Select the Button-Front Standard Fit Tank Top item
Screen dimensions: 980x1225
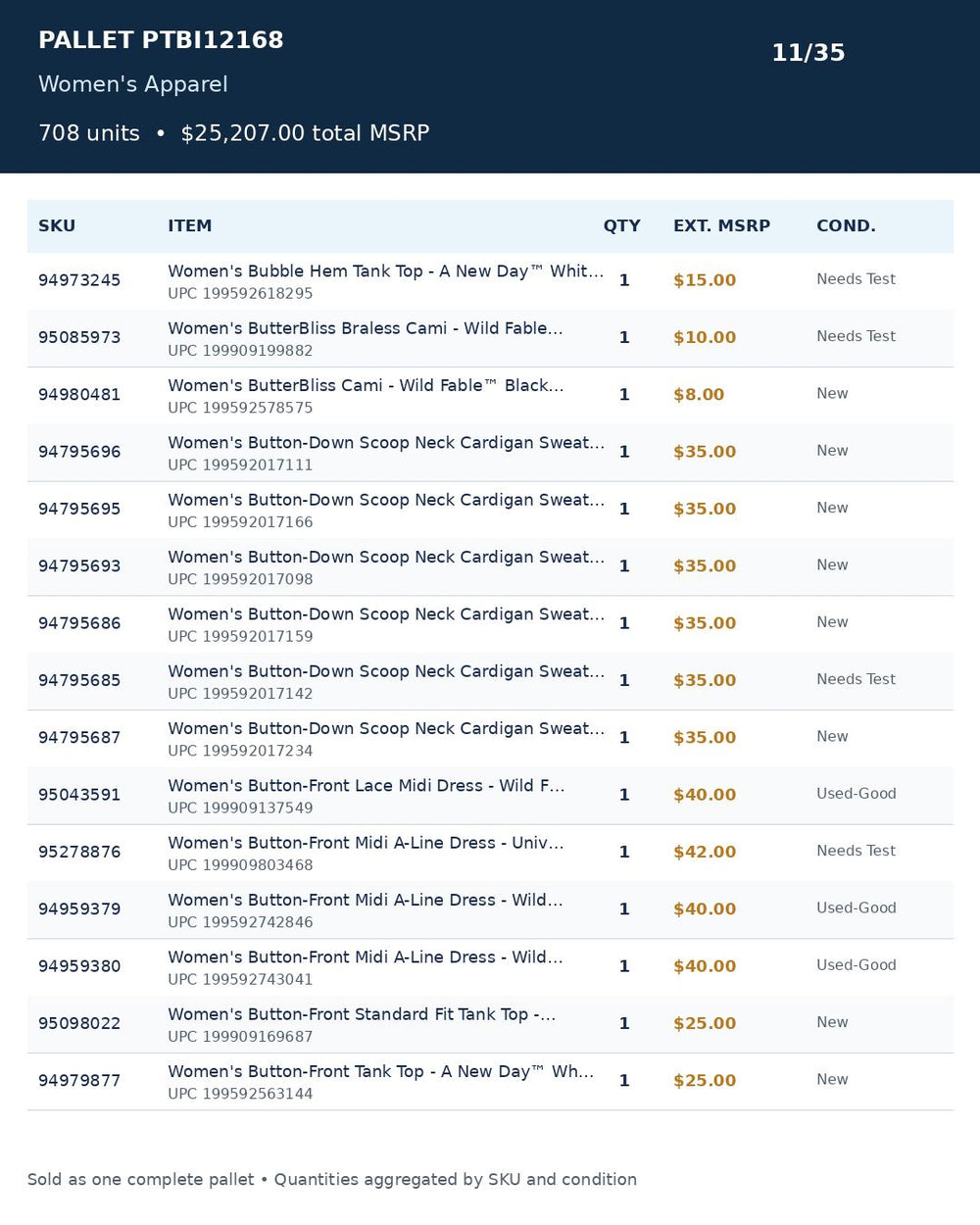pos(362,1014)
